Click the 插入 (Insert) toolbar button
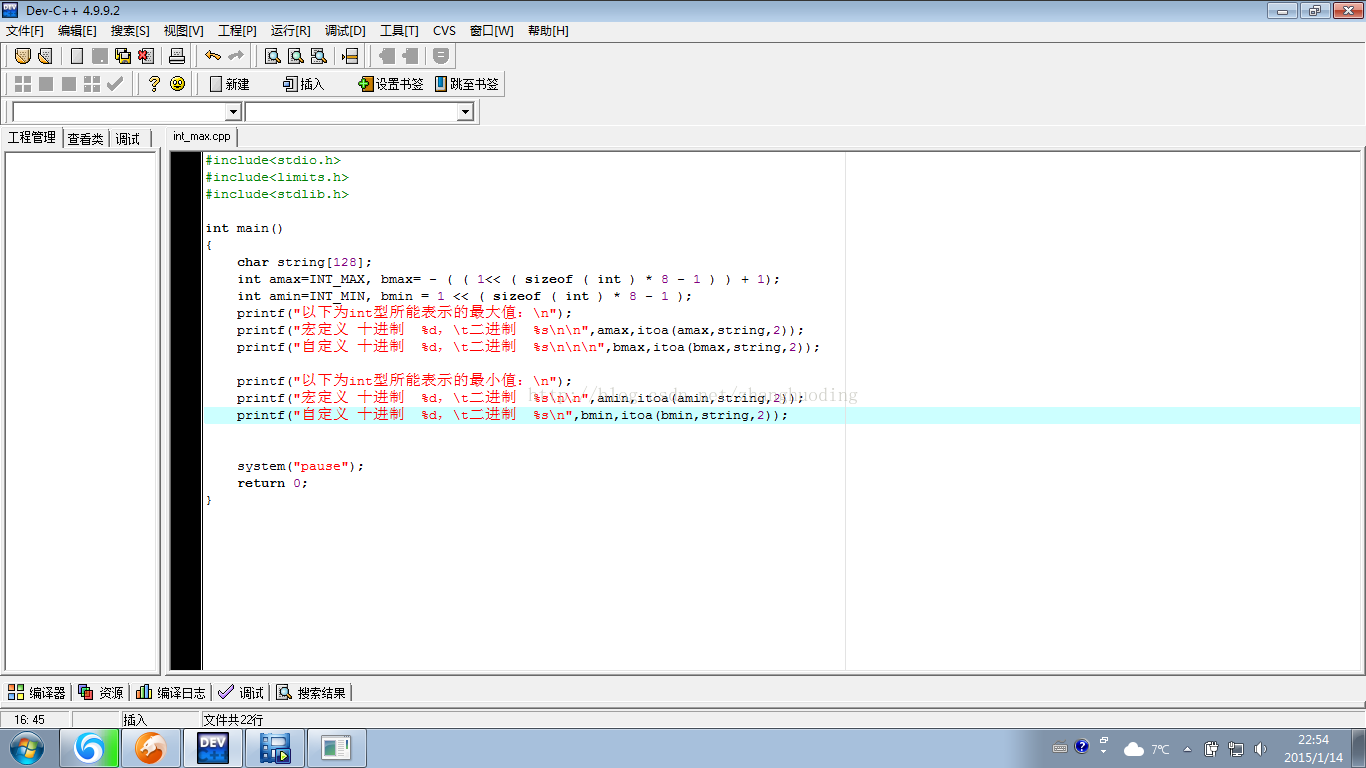Viewport: 1366px width, 768px height. coord(304,84)
